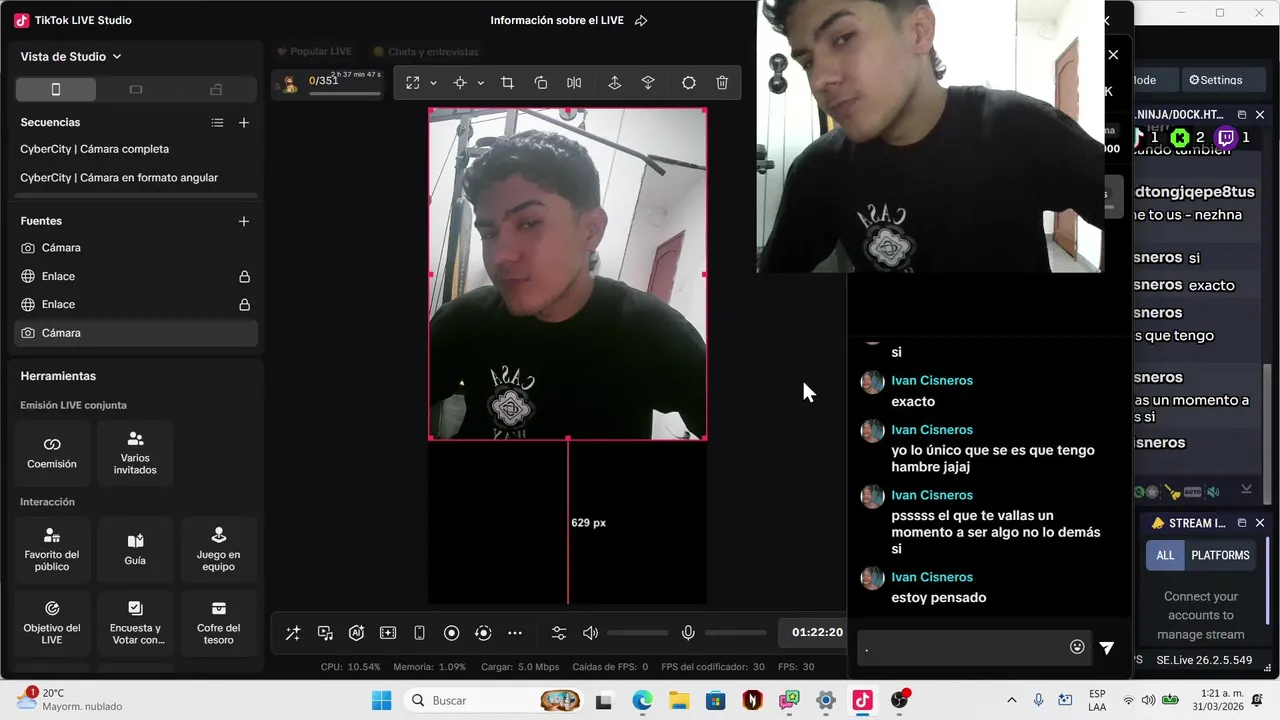Expand the alignment options dropdown arrow
1280x720 pixels.
[480, 83]
